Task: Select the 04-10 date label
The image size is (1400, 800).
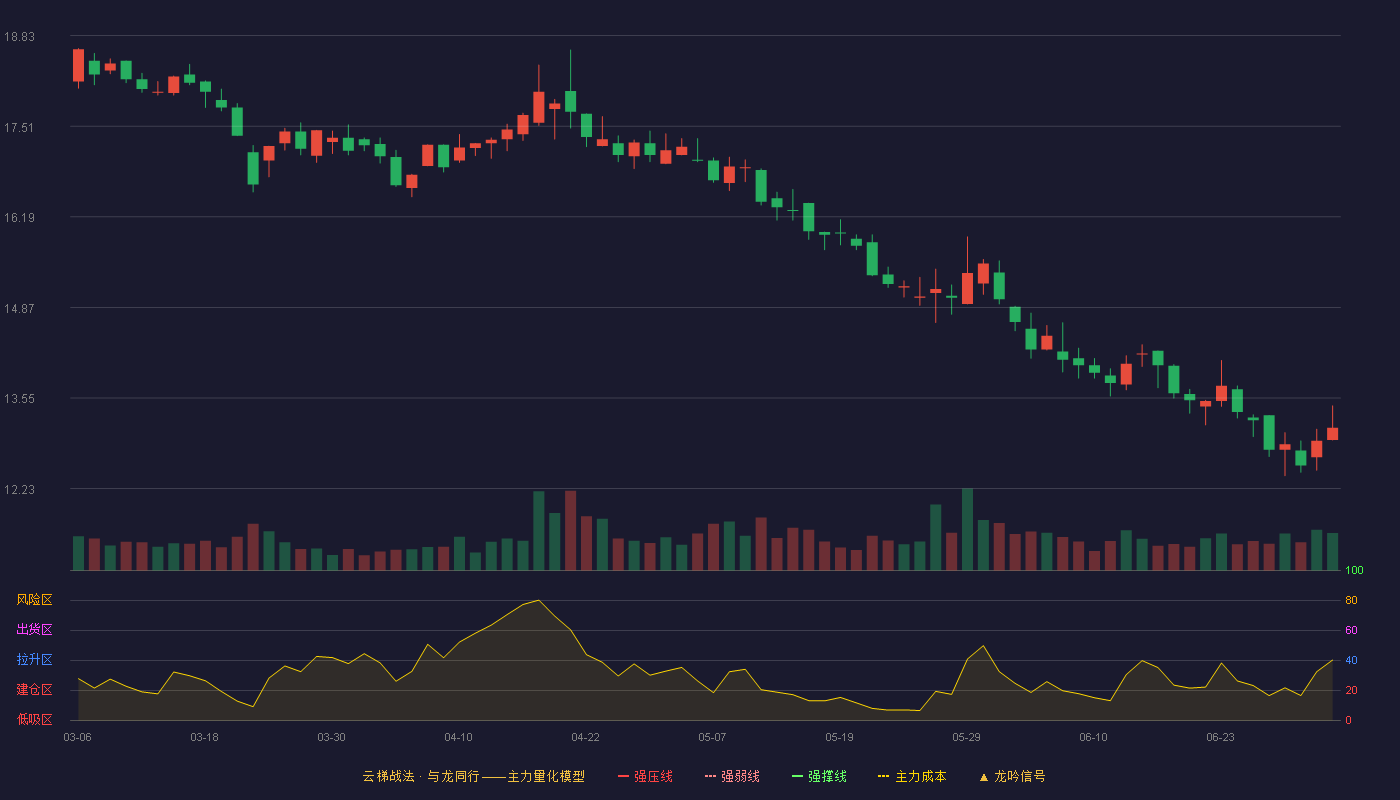Action: 458,737
